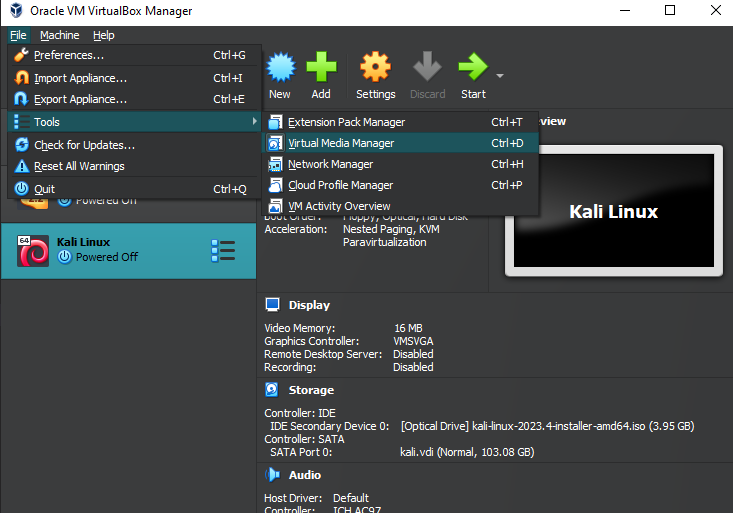The width and height of the screenshot is (733, 513).
Task: Click Check for Updates menu entry
Action: [x=84, y=145]
